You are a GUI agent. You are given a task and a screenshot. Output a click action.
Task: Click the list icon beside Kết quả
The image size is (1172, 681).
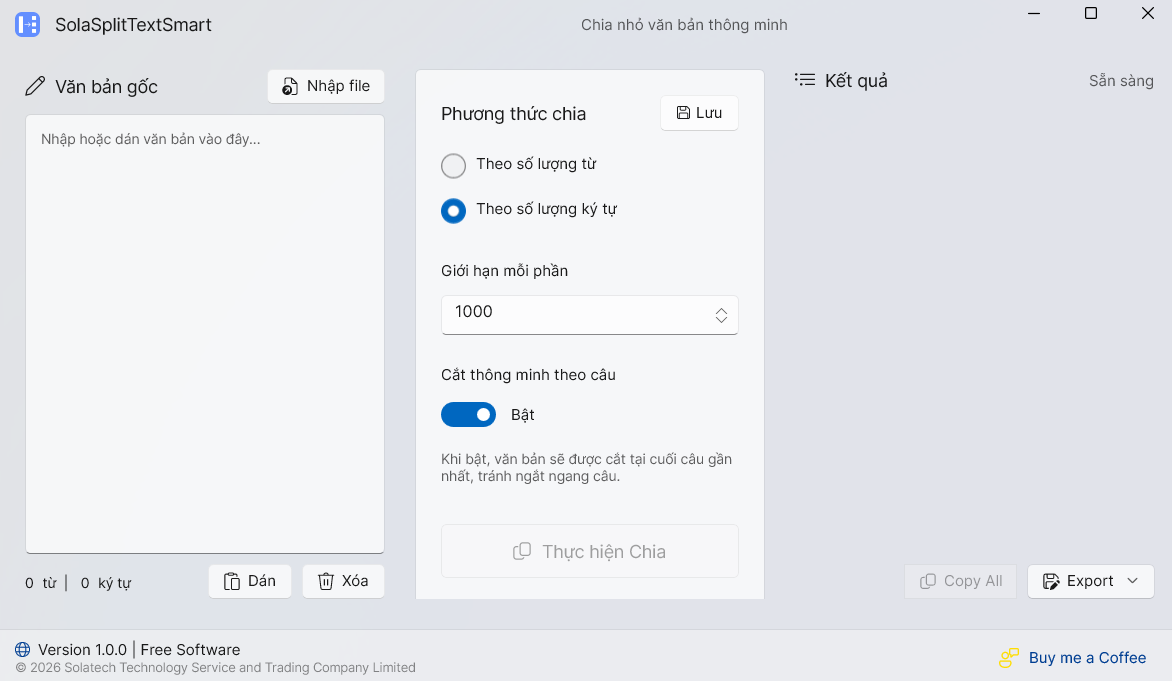[x=804, y=80]
